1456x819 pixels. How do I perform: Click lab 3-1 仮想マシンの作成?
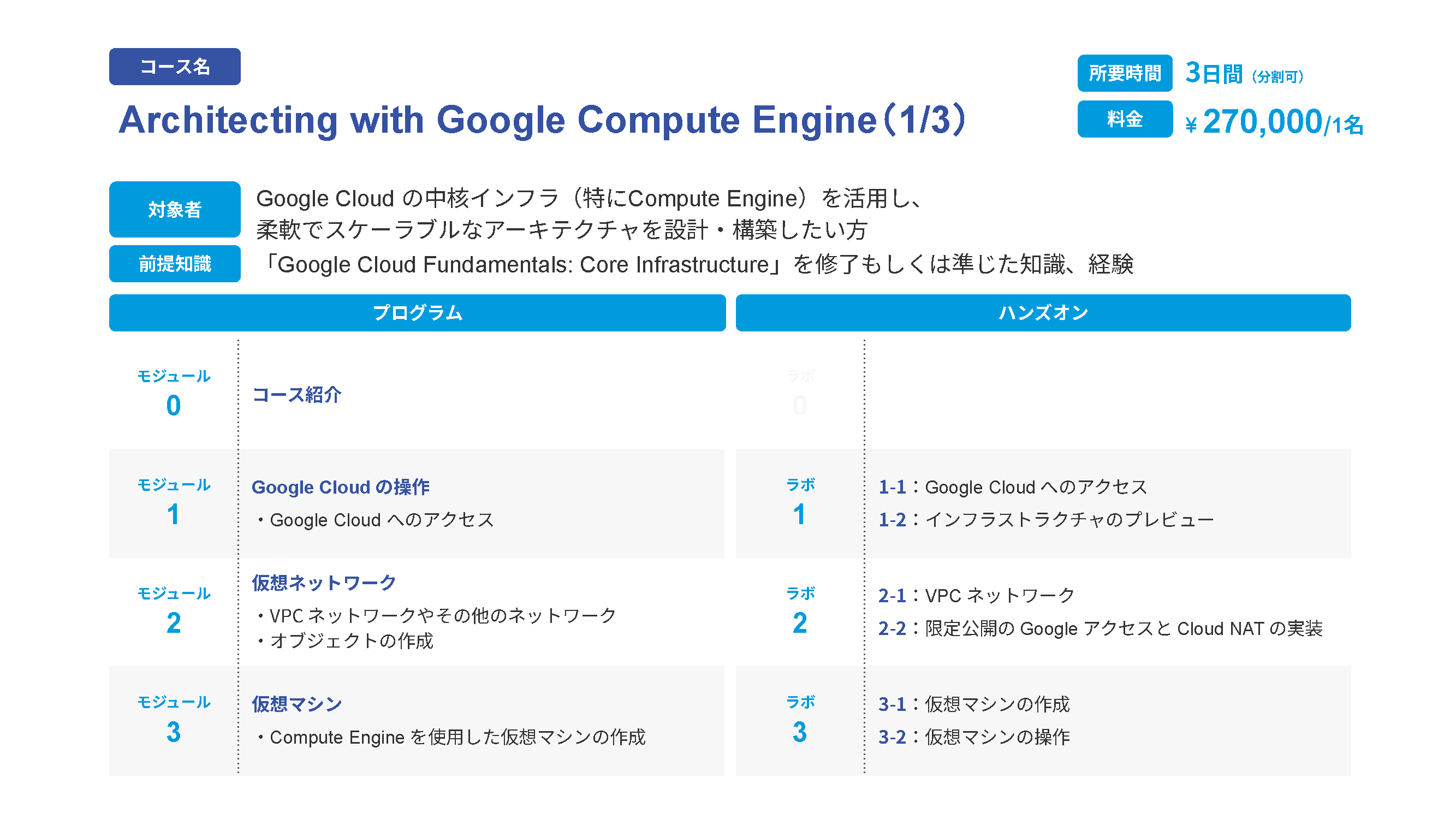point(974,704)
